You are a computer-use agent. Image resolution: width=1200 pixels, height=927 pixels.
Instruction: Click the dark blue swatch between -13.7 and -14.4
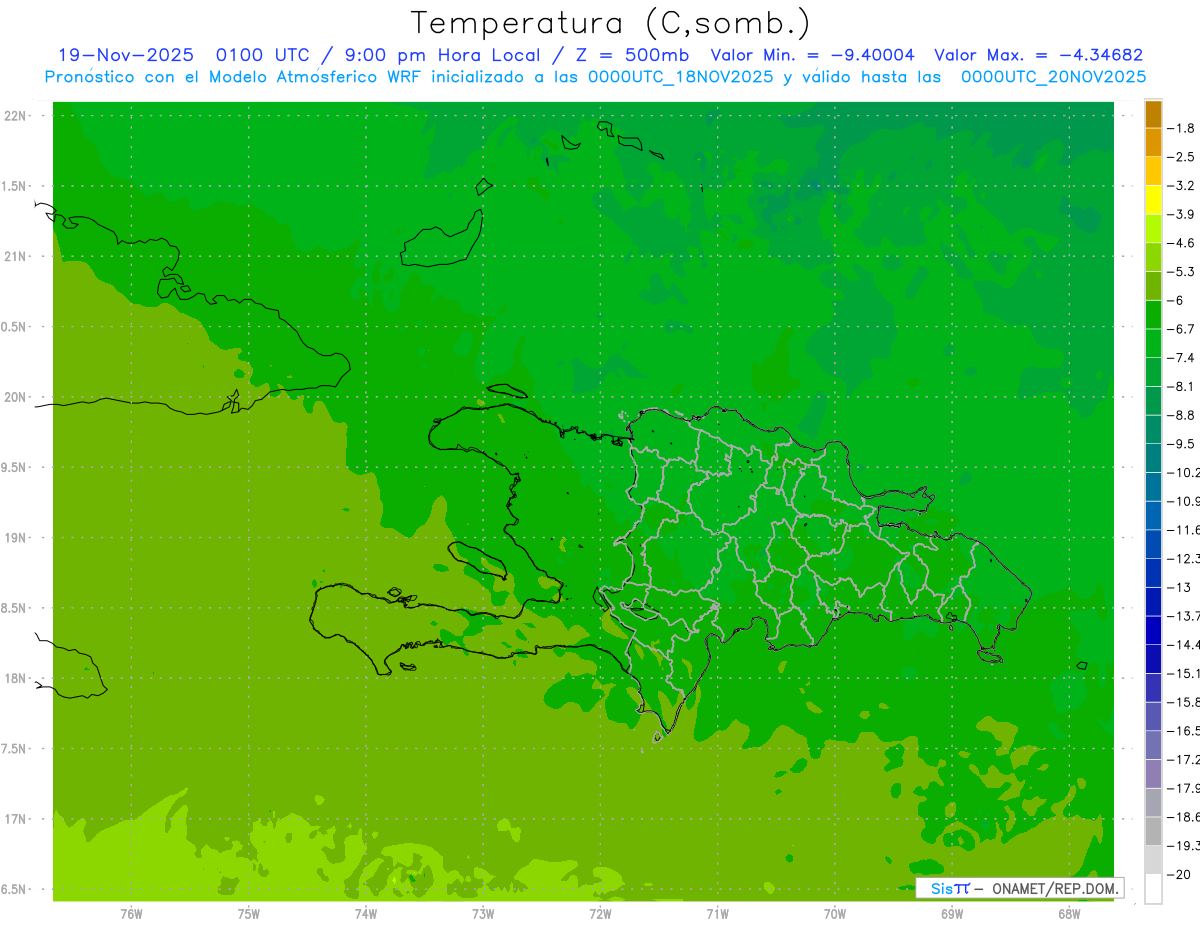pyautogui.click(x=1153, y=631)
